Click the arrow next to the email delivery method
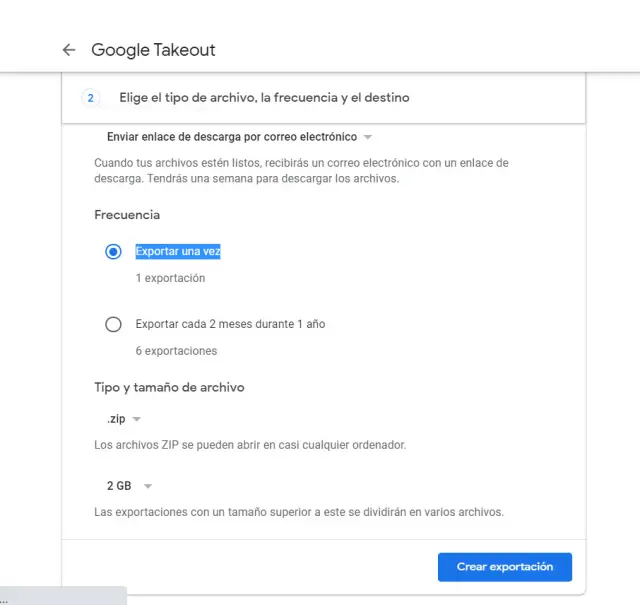 [x=368, y=137]
